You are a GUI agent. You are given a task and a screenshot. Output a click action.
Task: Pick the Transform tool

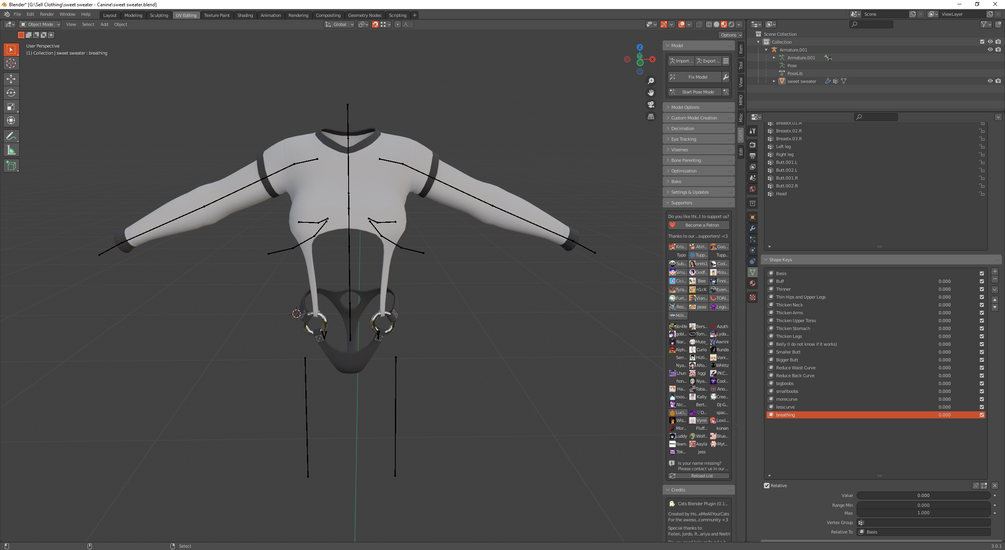click(11, 120)
